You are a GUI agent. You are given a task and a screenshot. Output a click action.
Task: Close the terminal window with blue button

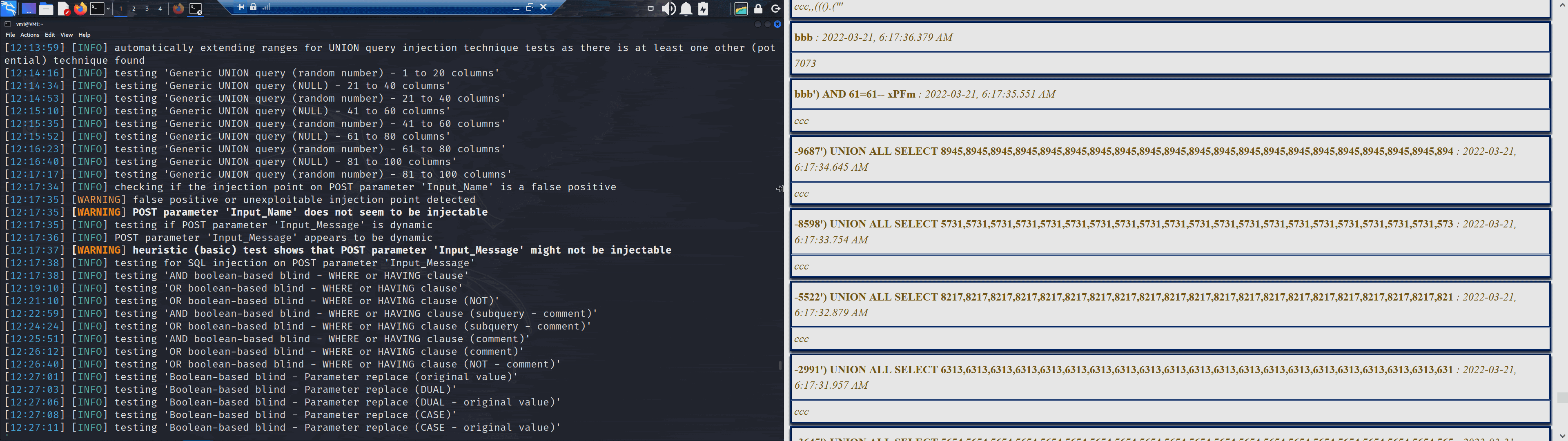(777, 24)
